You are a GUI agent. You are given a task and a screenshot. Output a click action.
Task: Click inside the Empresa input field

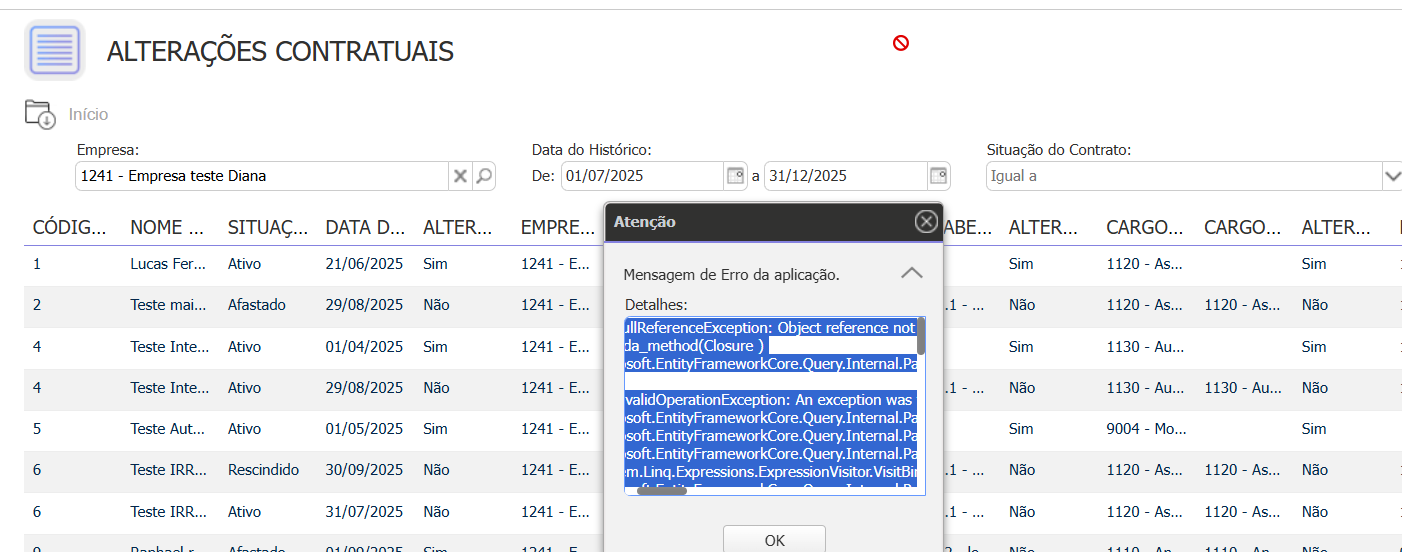click(260, 176)
